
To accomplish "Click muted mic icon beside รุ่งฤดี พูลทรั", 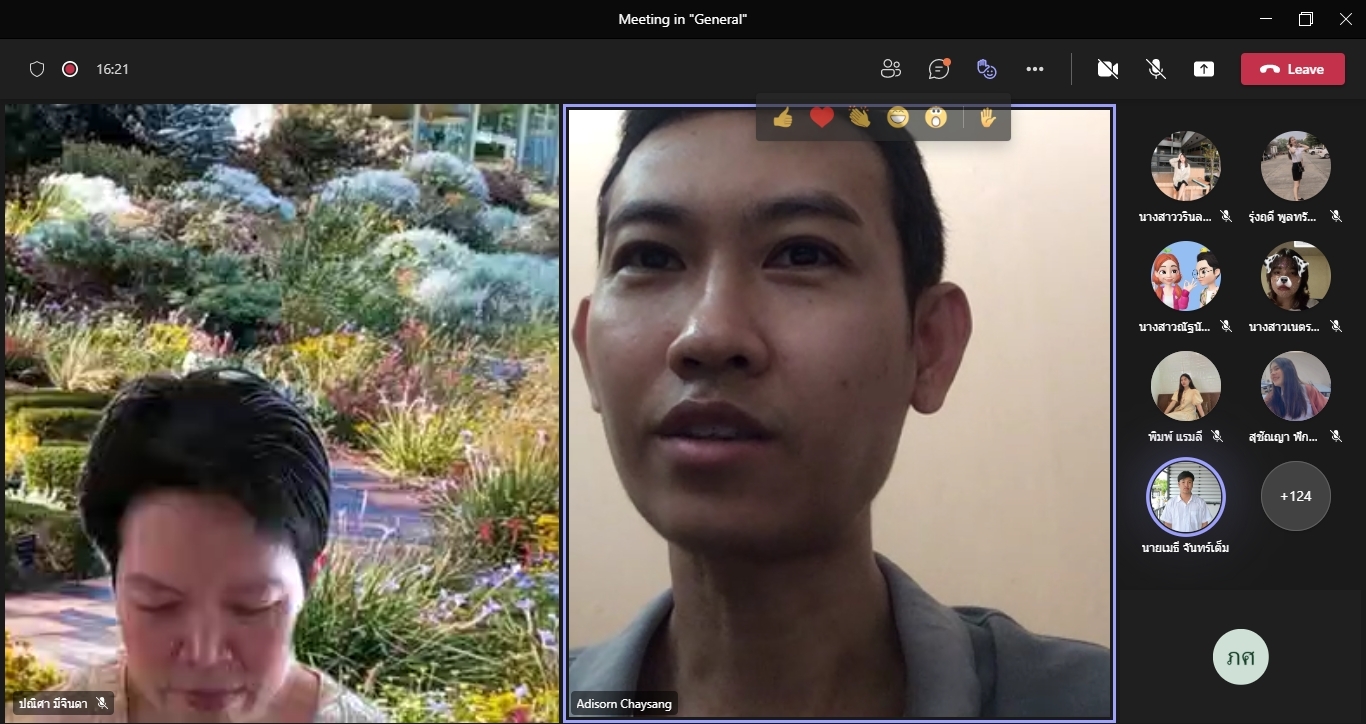I will point(1337,216).
